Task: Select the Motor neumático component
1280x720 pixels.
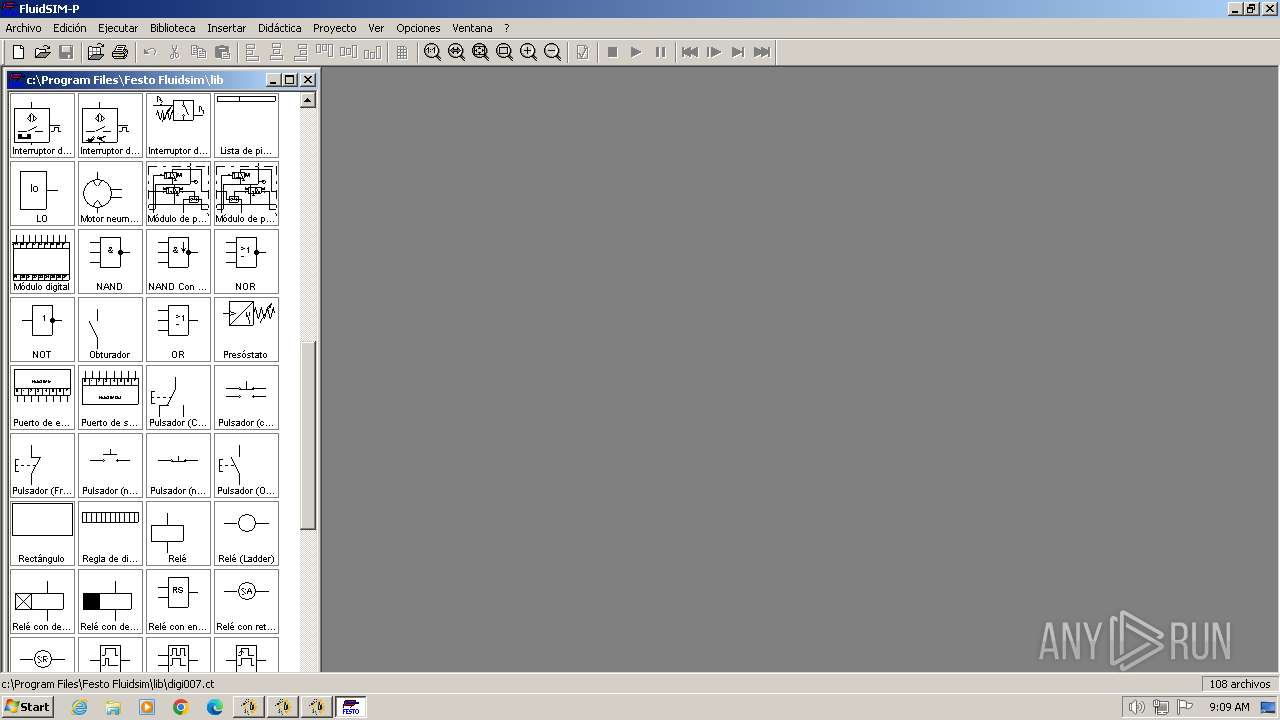Action: click(x=110, y=194)
